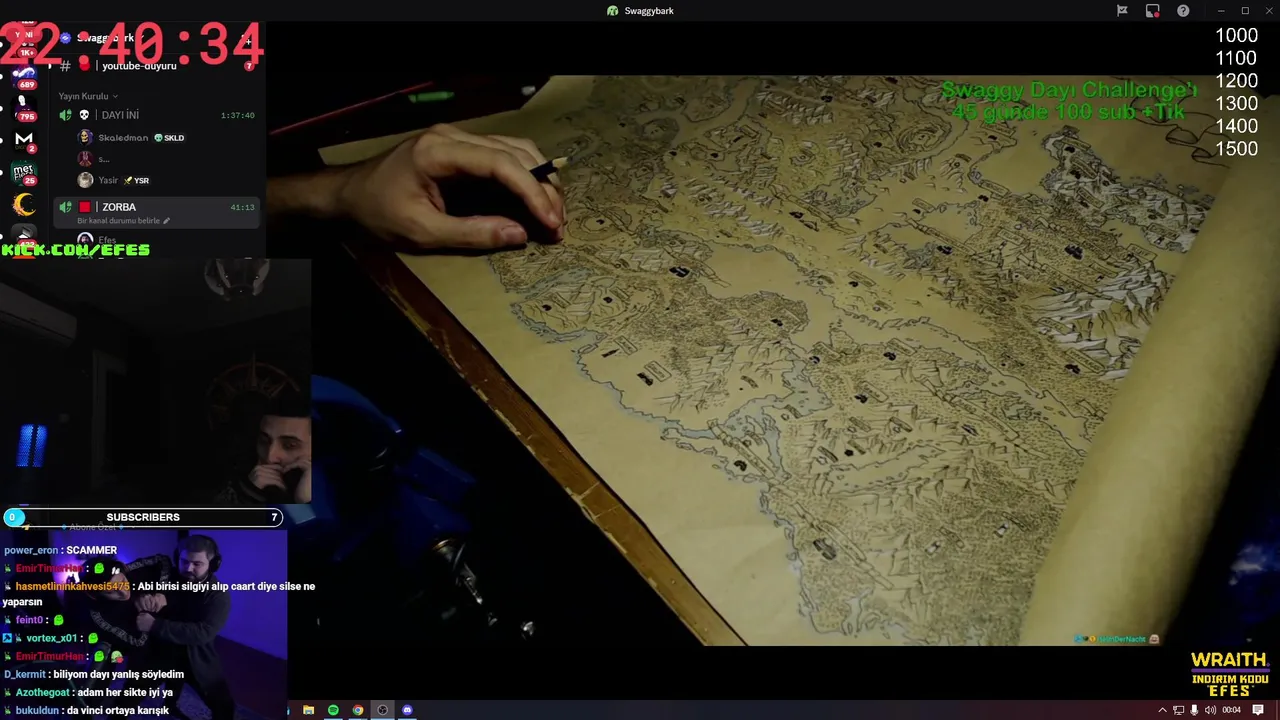Open Spotify from the taskbar
The height and width of the screenshot is (720, 1280).
point(333,710)
